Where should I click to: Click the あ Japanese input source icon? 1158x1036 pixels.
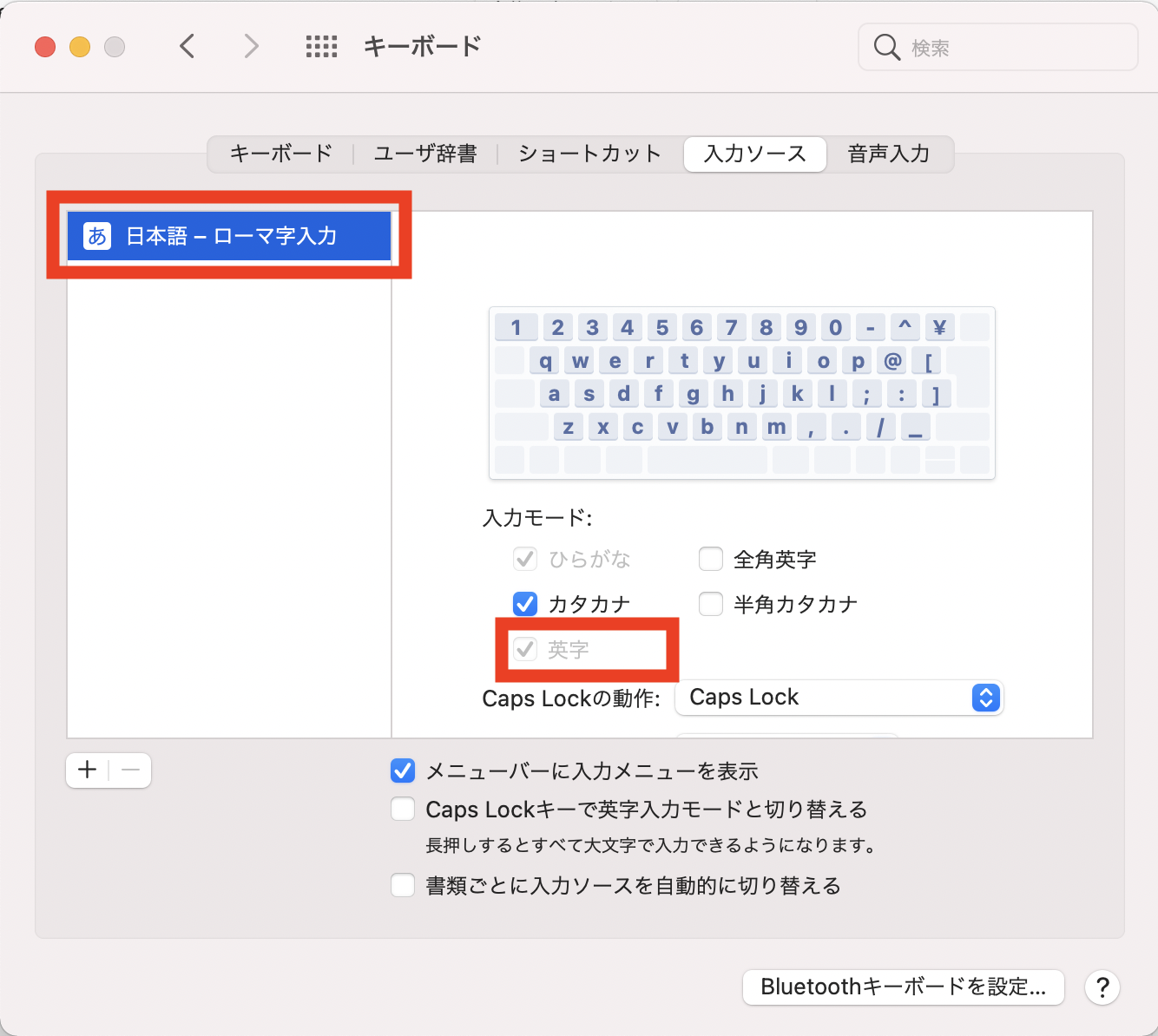tap(96, 235)
